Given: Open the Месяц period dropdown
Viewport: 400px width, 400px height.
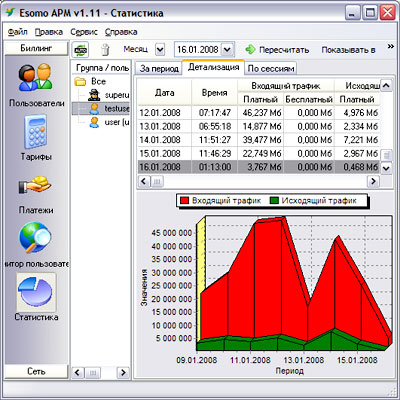Looking at the screenshot, I should (x=160, y=50).
